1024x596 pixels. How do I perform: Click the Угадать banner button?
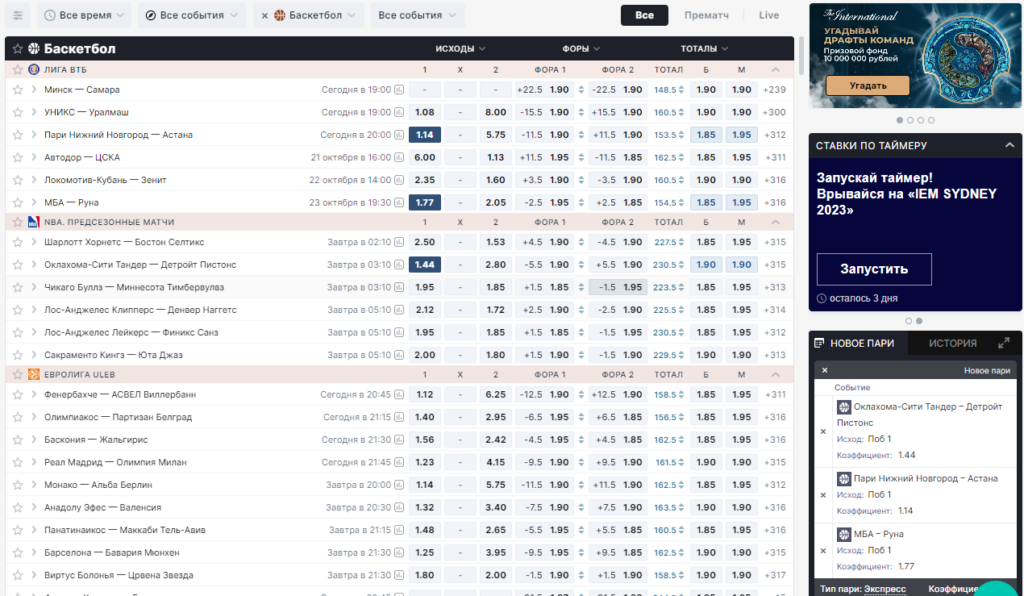tap(867, 86)
